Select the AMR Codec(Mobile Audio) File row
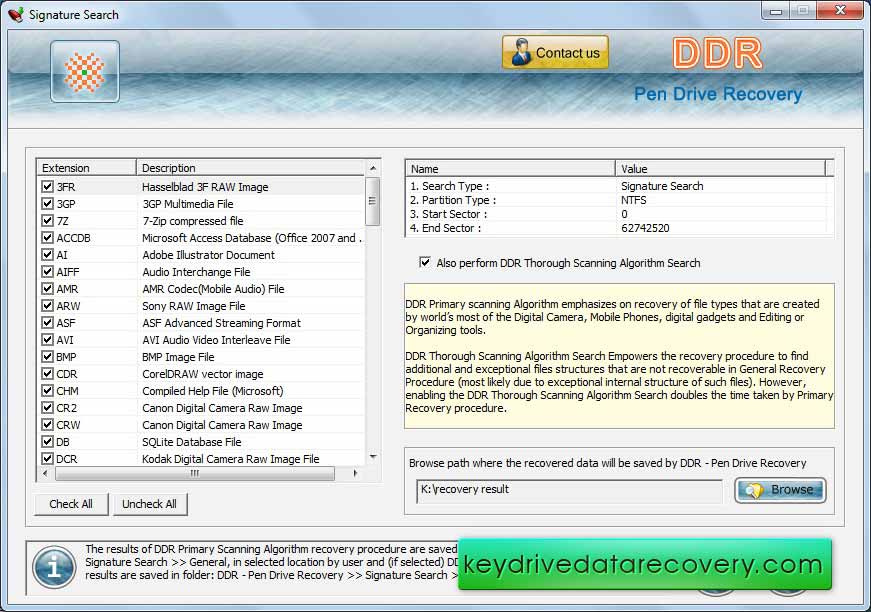The image size is (871, 612). 201,289
